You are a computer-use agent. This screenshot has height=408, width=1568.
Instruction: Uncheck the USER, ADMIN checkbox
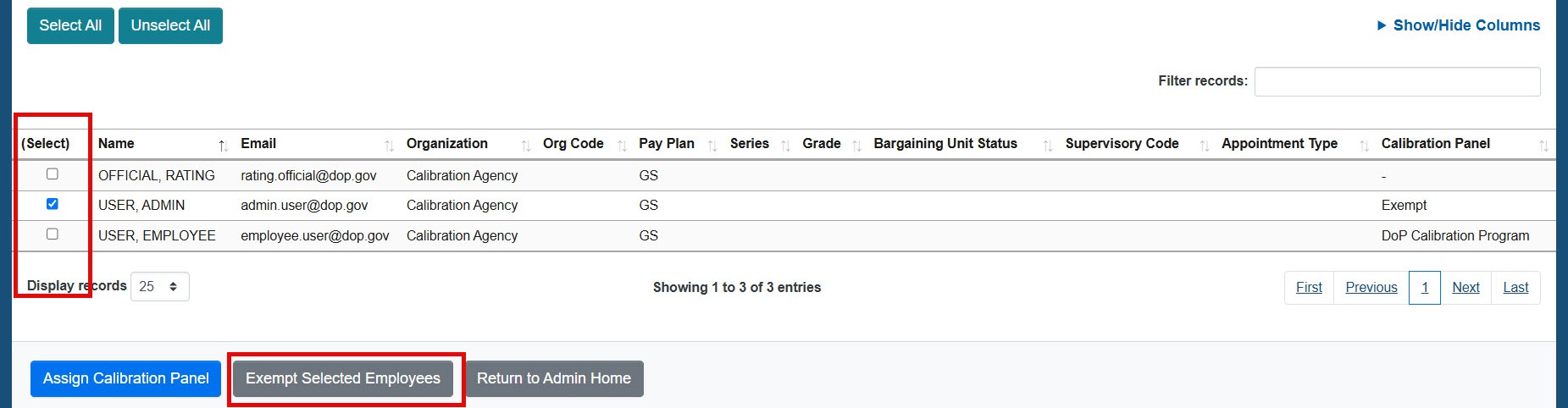pos(53,204)
